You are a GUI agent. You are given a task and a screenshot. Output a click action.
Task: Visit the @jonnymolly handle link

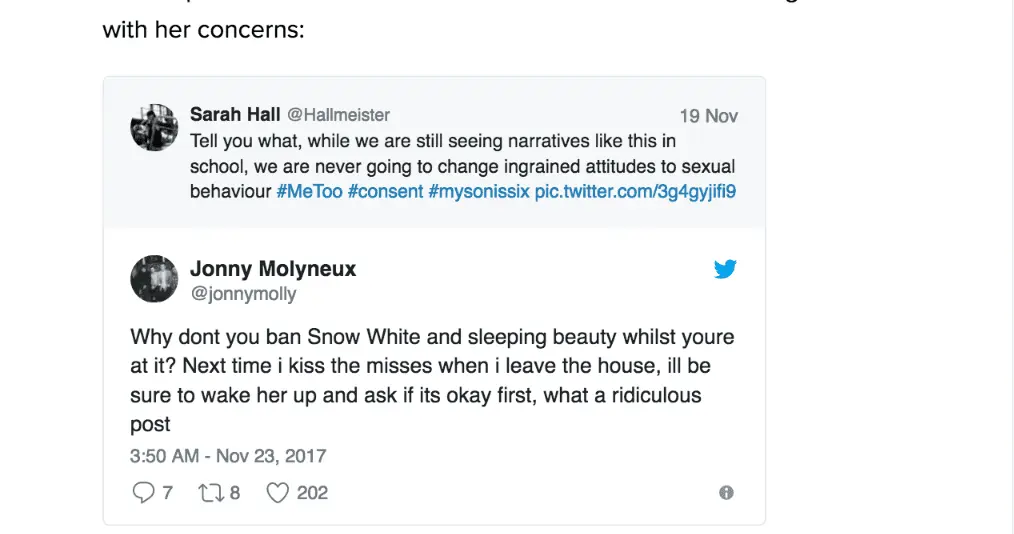coord(243,294)
